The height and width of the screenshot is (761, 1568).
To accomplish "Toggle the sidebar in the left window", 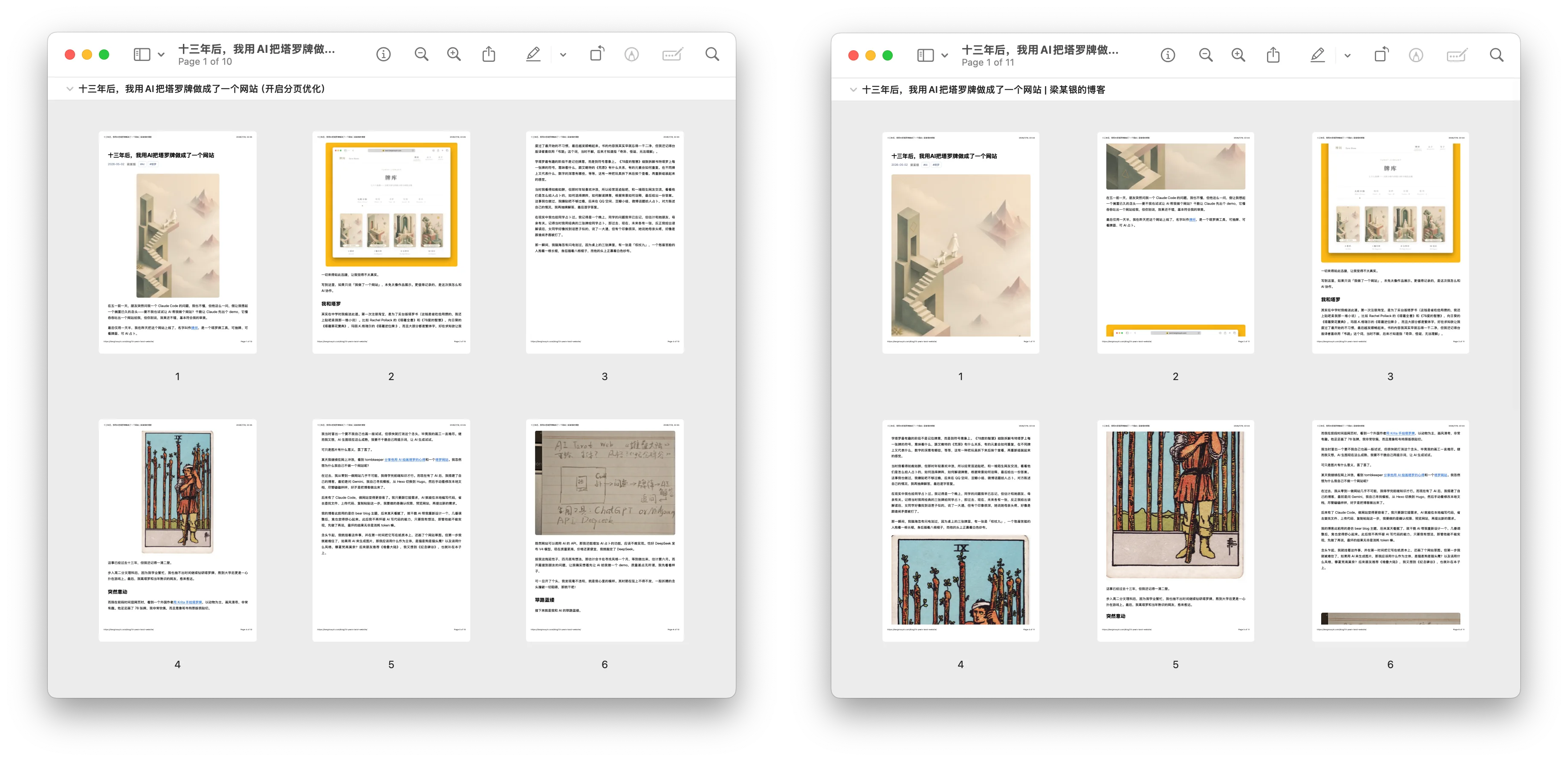I will coord(142,55).
